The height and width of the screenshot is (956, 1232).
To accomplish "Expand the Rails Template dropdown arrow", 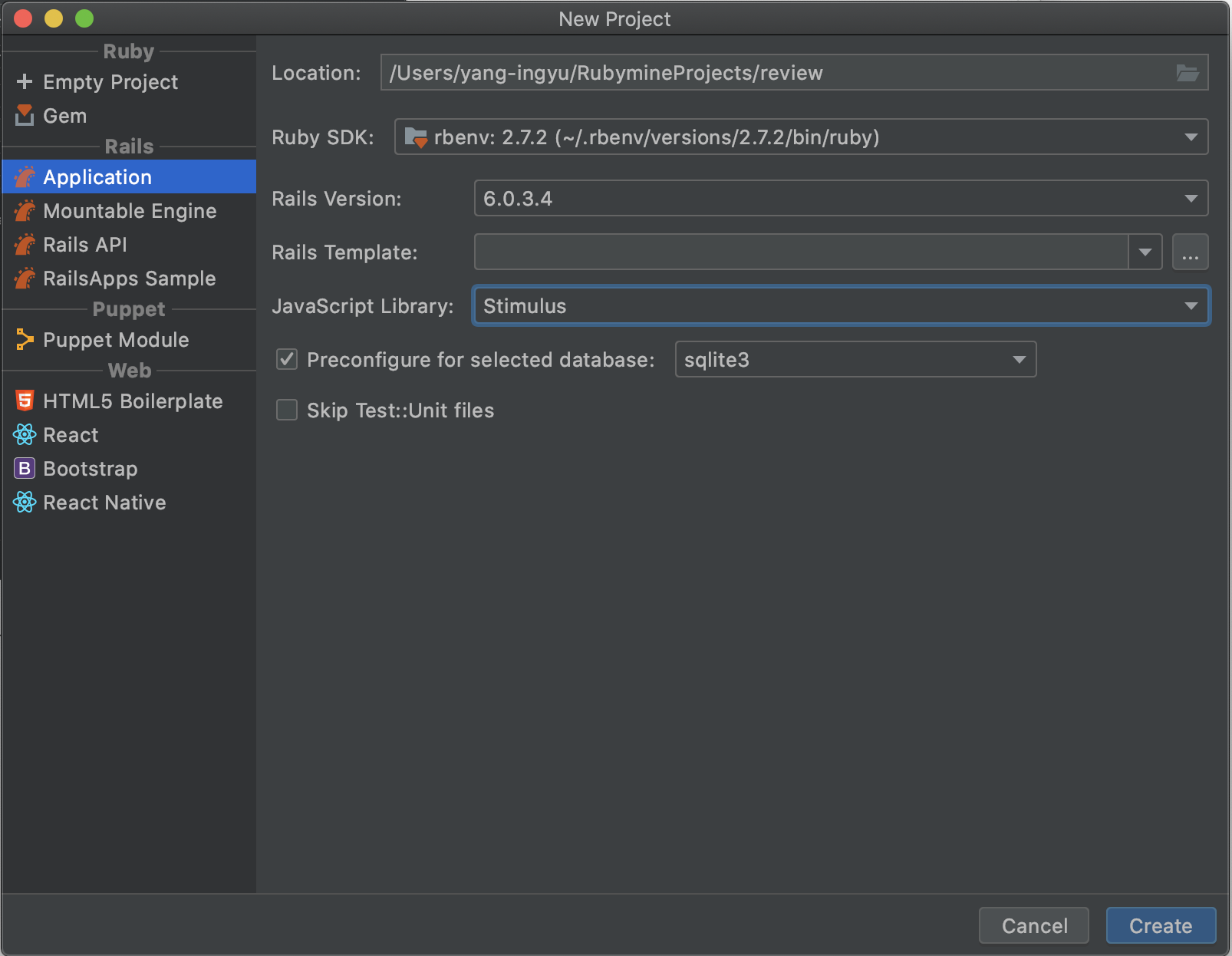I will click(x=1145, y=252).
